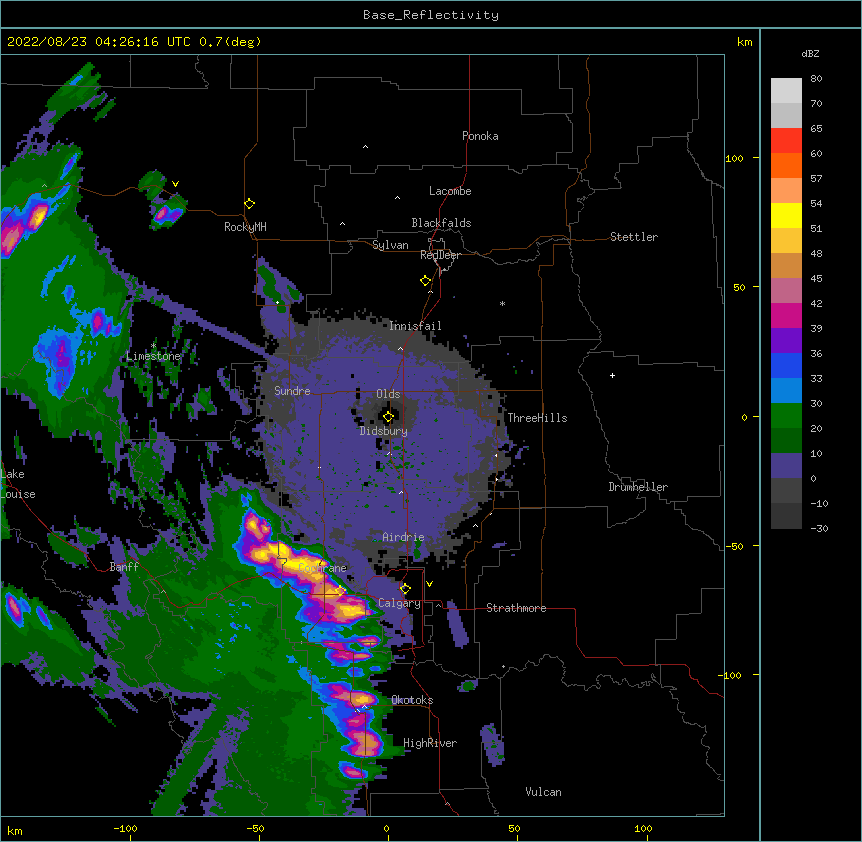Click the Stettler city label
This screenshot has height=842, width=862.
(634, 237)
